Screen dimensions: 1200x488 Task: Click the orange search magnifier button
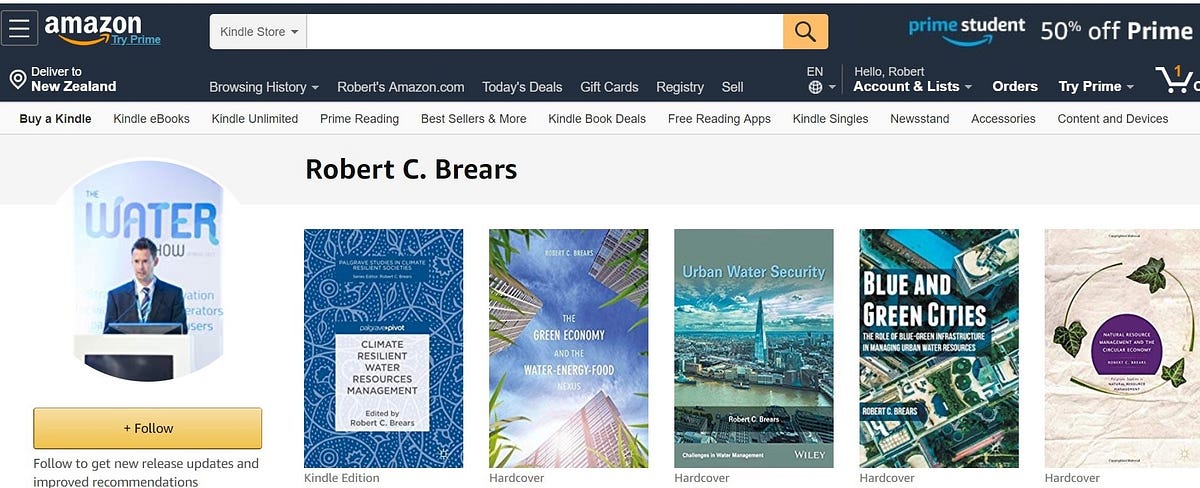tap(805, 31)
